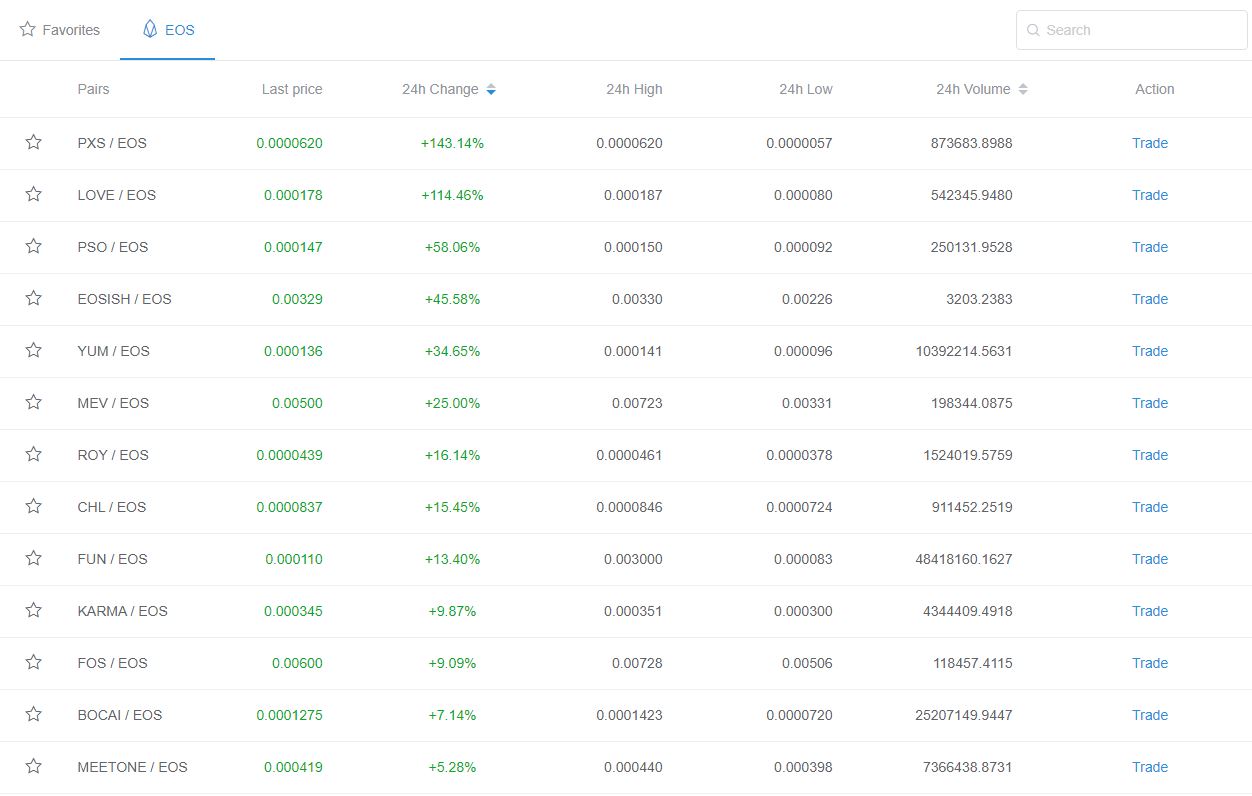Click into the Search field

pos(1131,30)
